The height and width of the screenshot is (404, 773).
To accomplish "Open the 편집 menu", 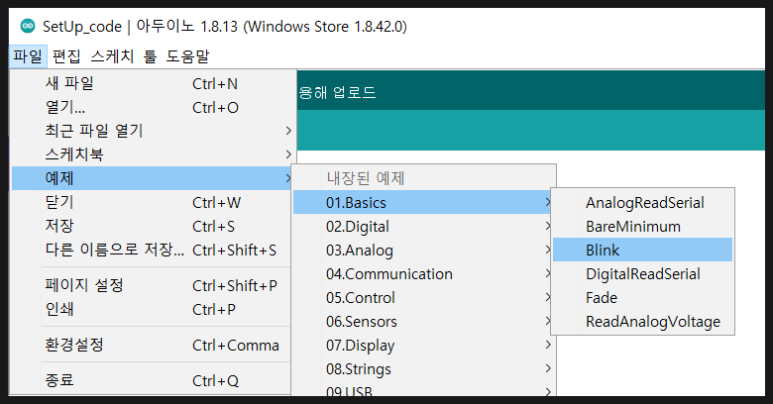I will (x=66, y=56).
